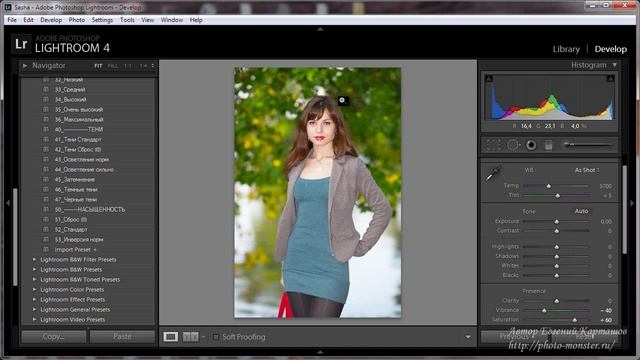Screen dimensions: 640x360
Task: Set Navigator zoom to FILL
Action: (x=113, y=66)
